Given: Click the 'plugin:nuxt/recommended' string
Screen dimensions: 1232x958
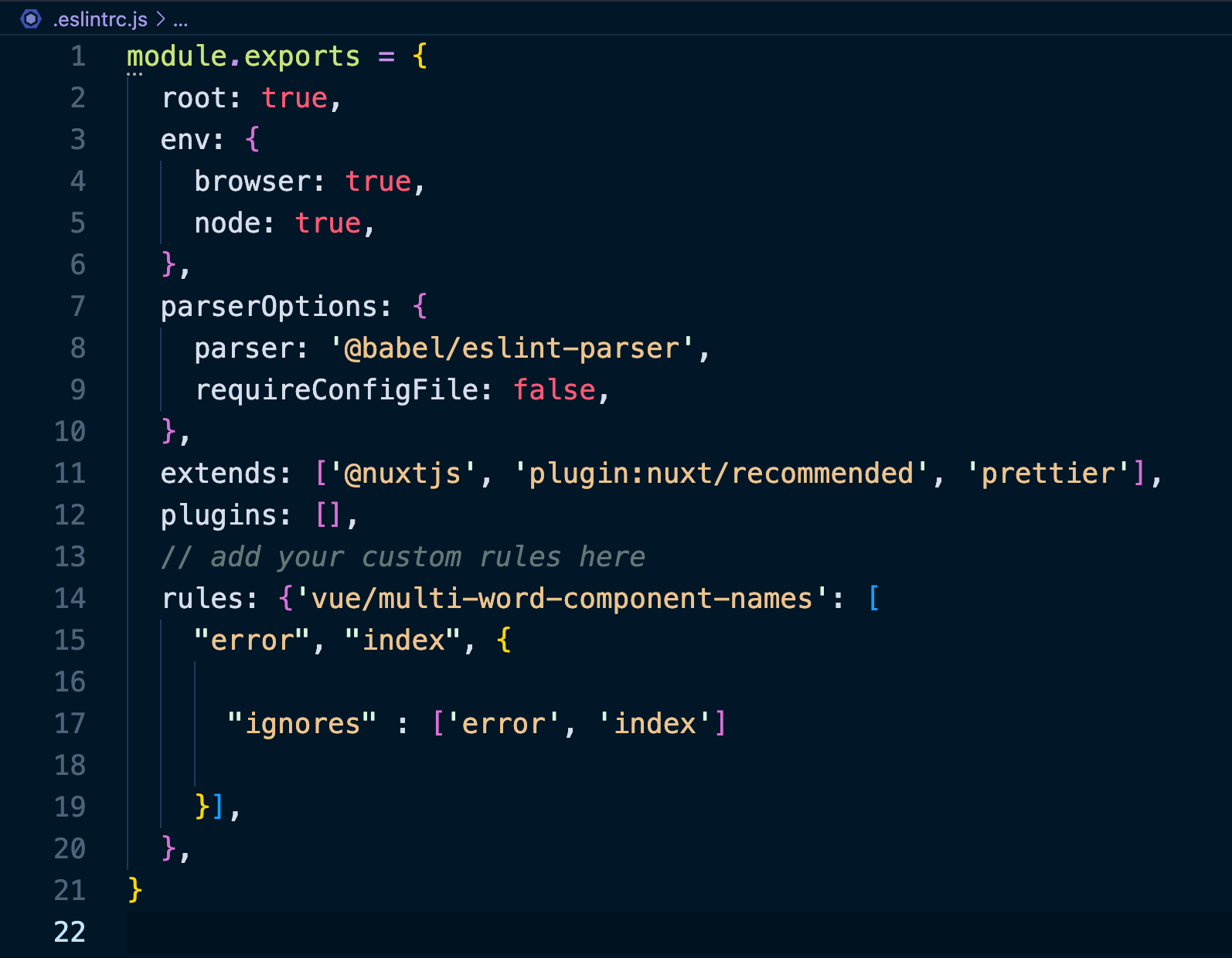Looking at the screenshot, I should 721,473.
